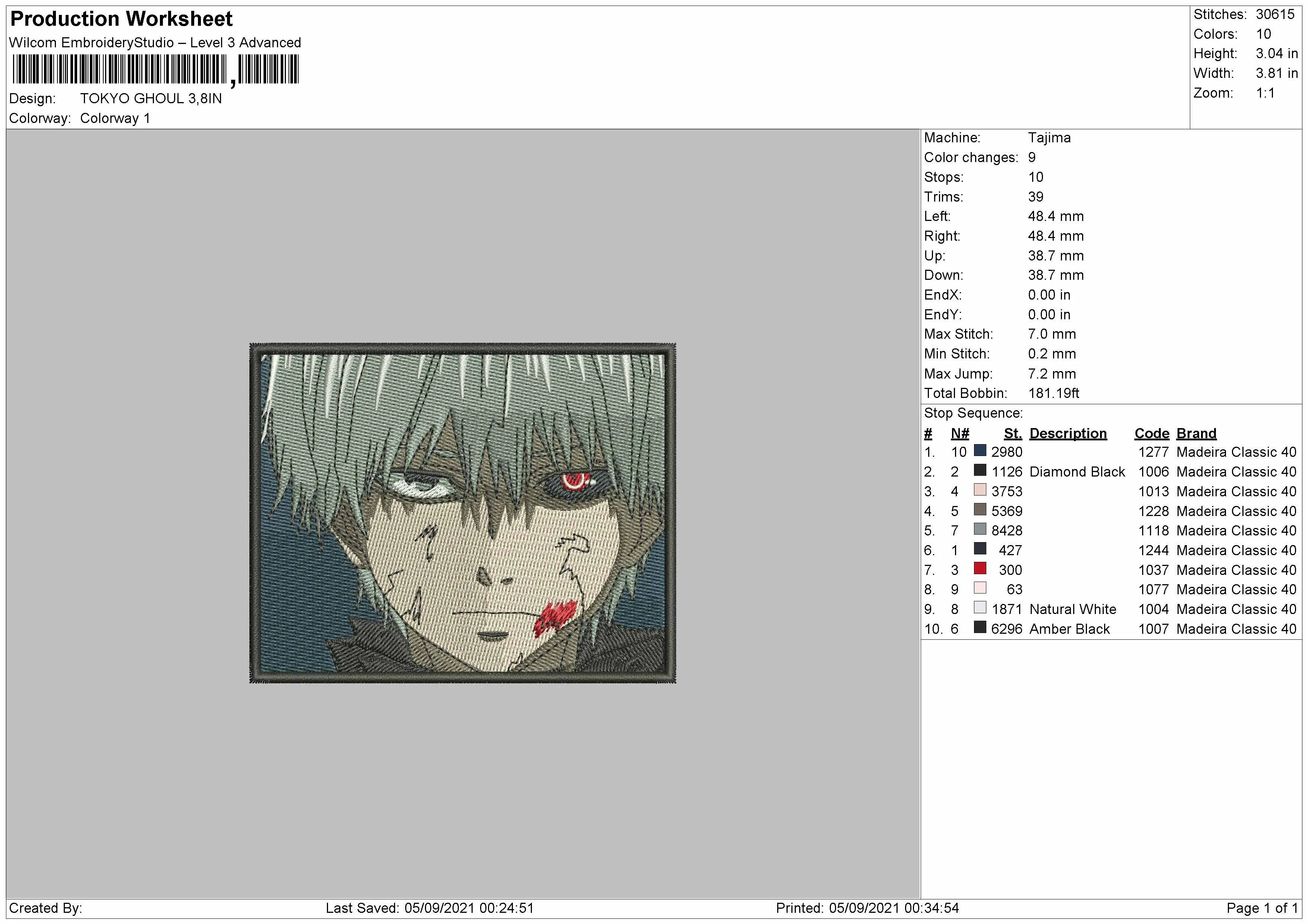Image resolution: width=1308 pixels, height=924 pixels.
Task: Select the Diamond Black color swatch
Action: tap(980, 470)
